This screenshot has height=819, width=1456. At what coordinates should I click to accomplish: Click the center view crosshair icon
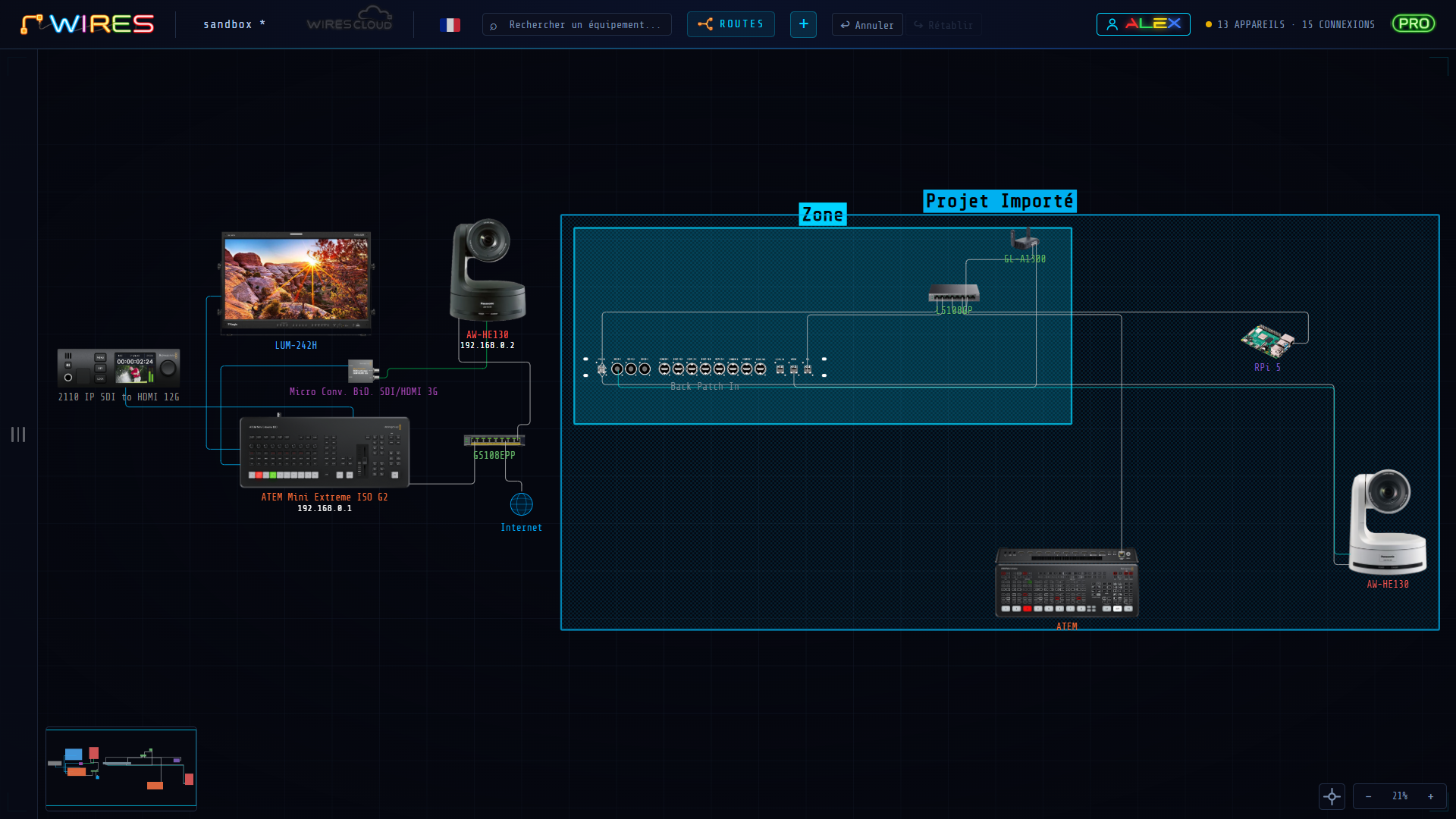[1332, 796]
